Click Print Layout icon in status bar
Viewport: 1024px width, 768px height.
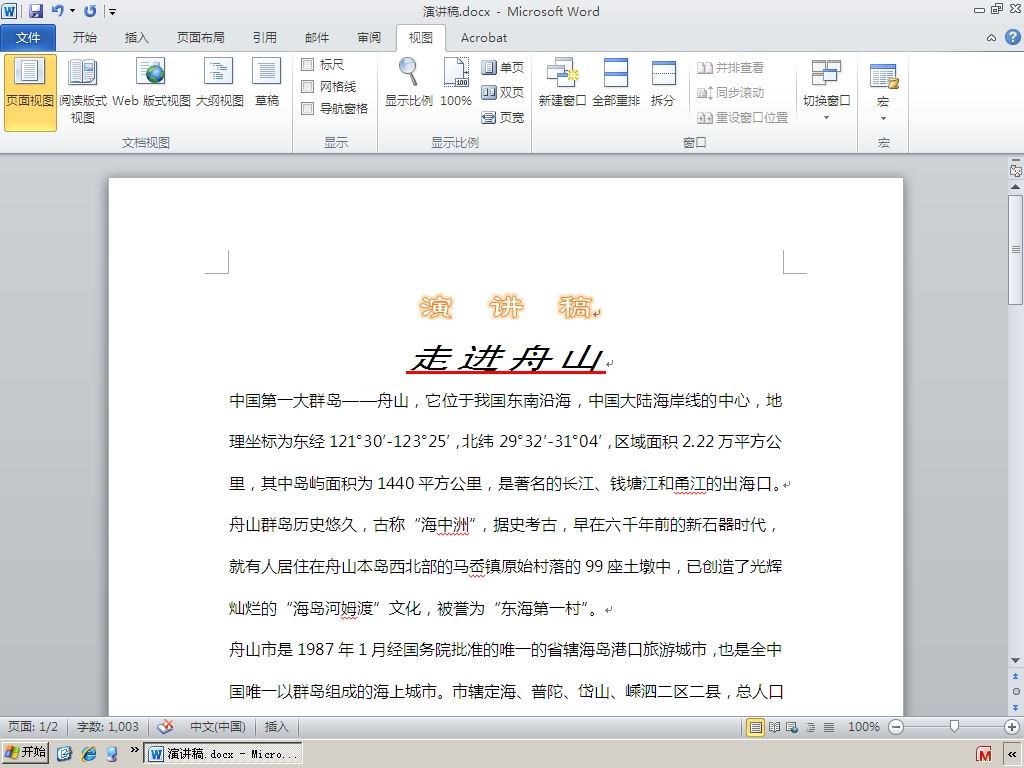[755, 727]
